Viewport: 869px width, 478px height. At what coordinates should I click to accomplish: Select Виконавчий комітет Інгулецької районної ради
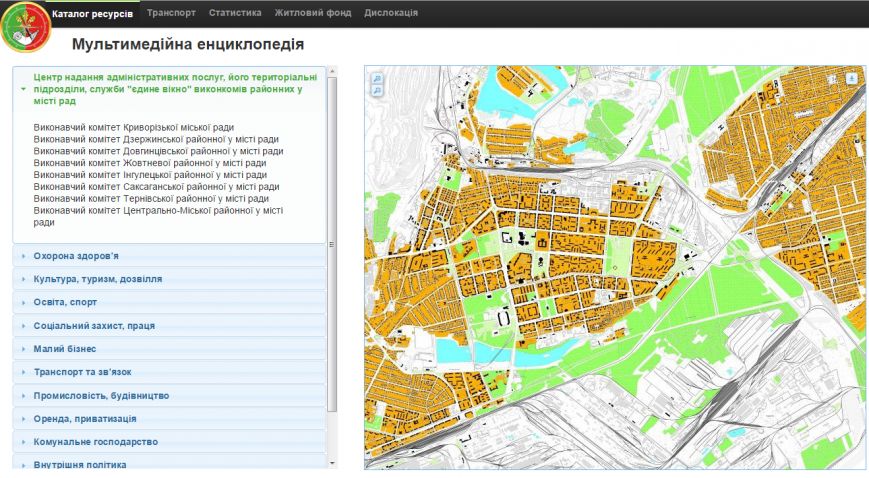pos(150,175)
